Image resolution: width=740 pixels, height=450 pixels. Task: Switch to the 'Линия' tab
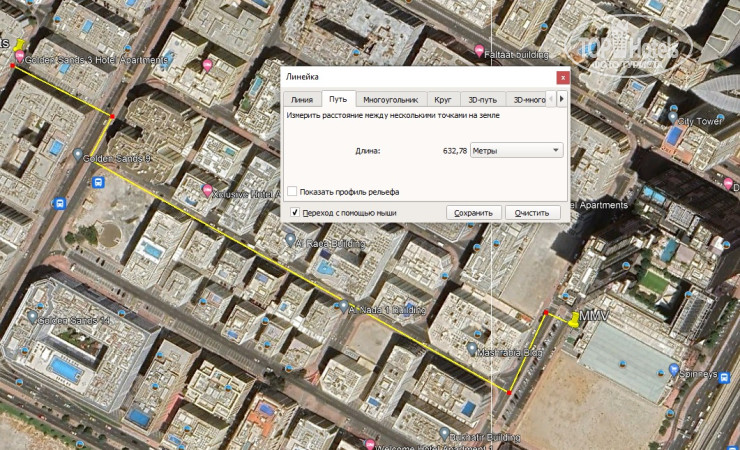[301, 100]
